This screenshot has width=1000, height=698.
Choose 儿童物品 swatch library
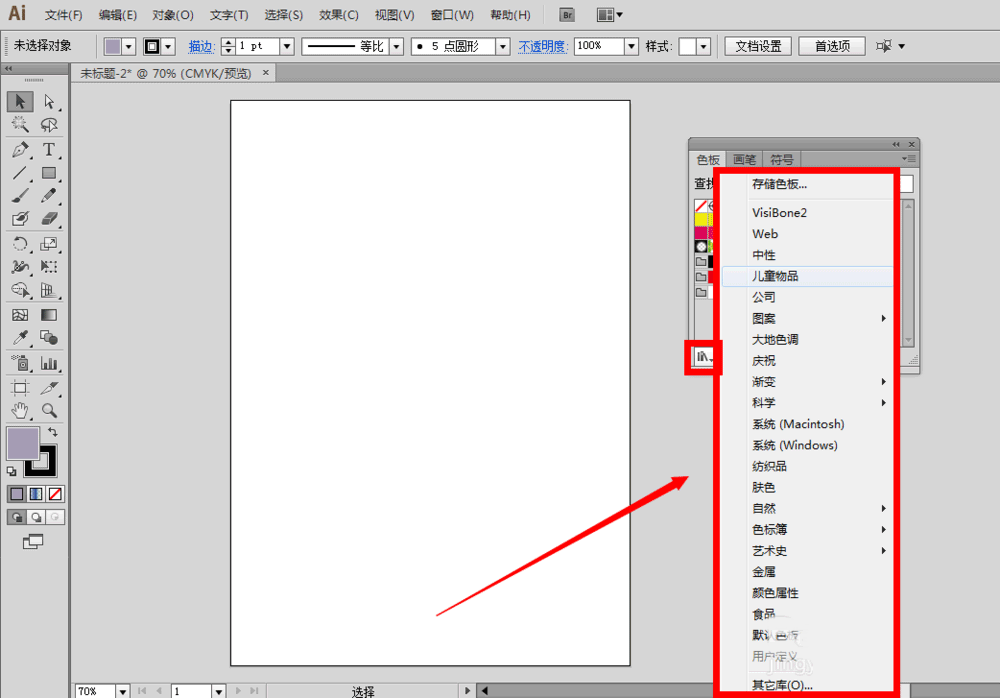[x=807, y=276]
